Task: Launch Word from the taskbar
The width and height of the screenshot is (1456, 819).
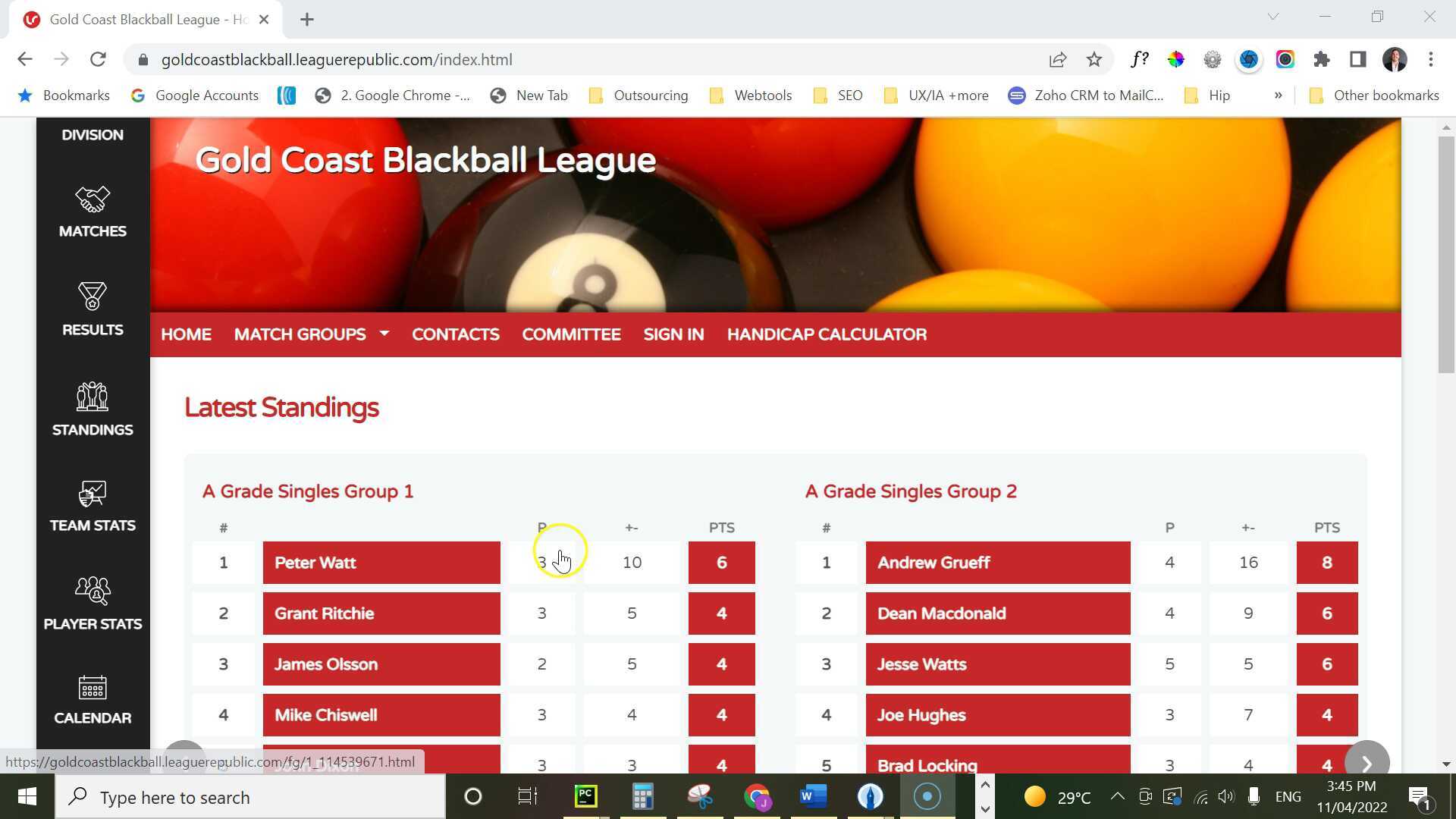Action: point(812,796)
